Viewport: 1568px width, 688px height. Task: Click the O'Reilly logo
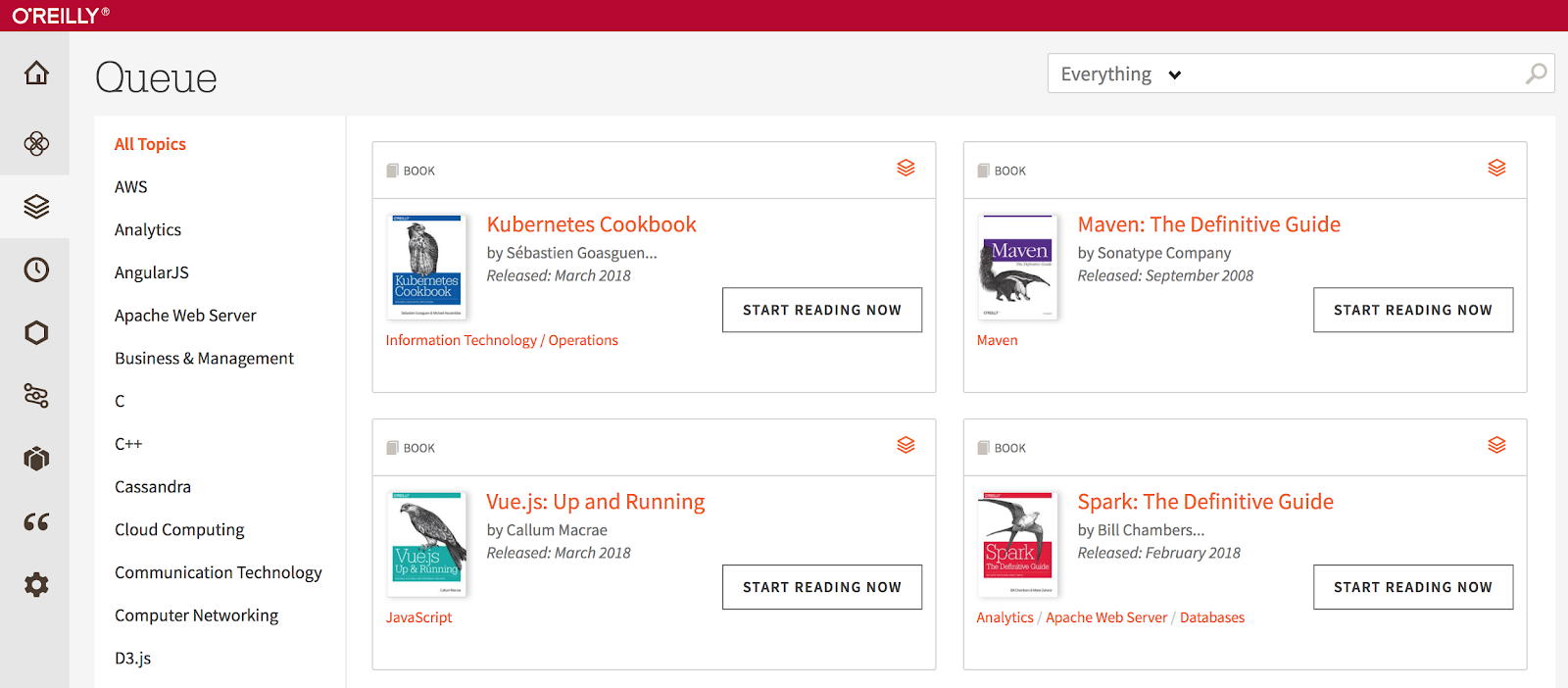pos(61,16)
